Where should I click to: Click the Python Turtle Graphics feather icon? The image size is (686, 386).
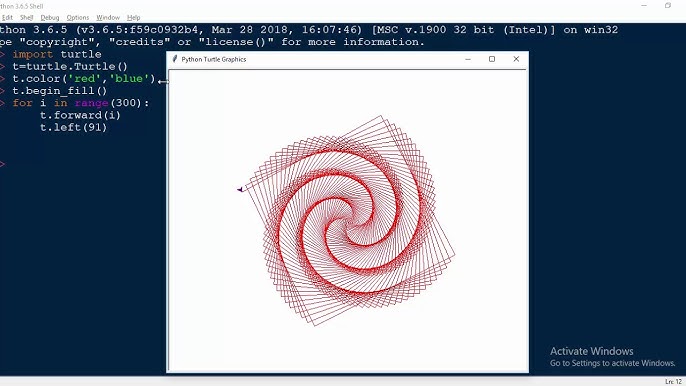point(175,59)
